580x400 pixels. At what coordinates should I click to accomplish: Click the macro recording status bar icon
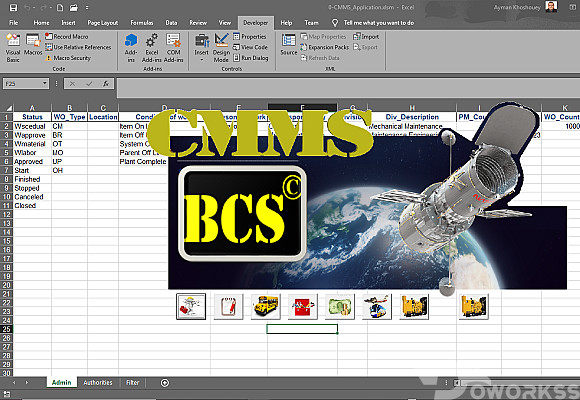6,394
